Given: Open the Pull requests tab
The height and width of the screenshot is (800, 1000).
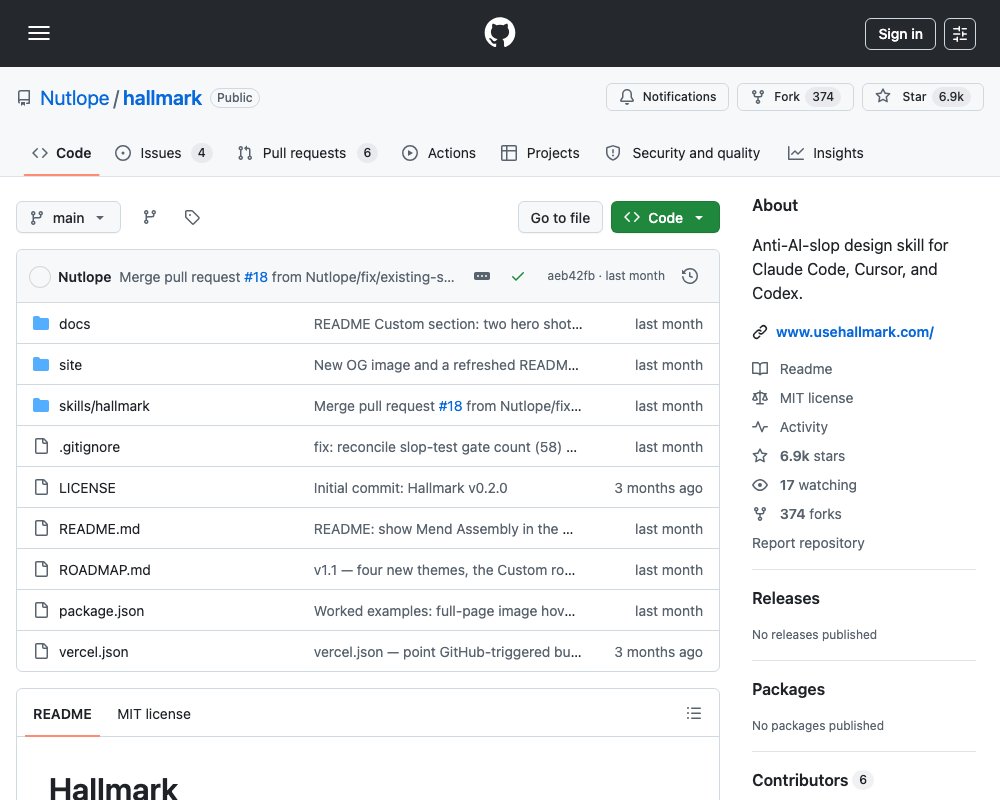Looking at the screenshot, I should pyautogui.click(x=307, y=153).
